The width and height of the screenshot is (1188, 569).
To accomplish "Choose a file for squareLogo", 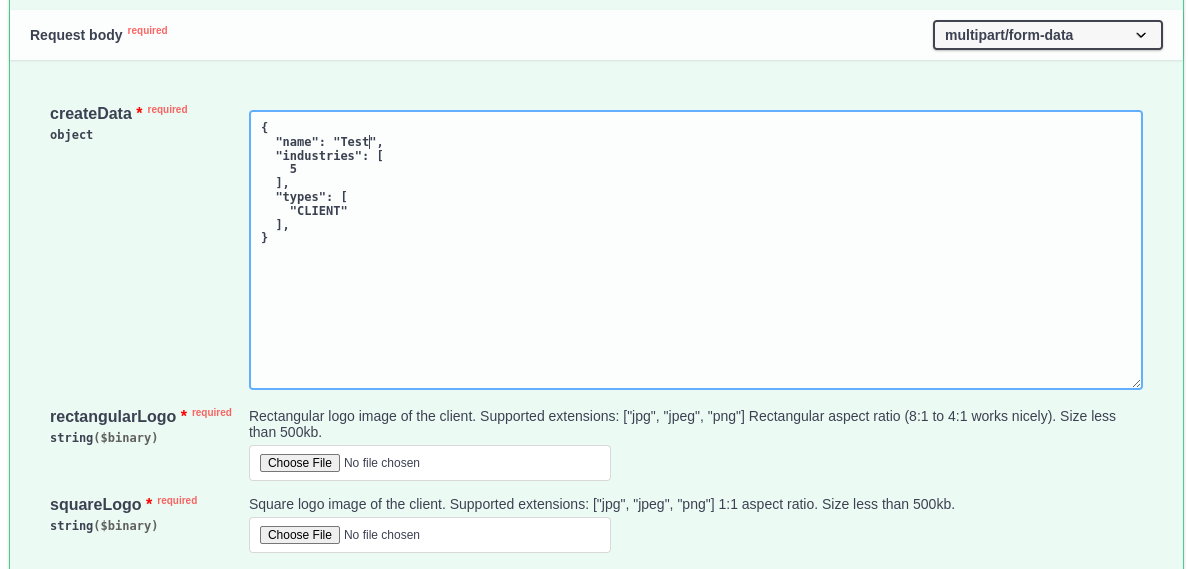I will point(299,535).
